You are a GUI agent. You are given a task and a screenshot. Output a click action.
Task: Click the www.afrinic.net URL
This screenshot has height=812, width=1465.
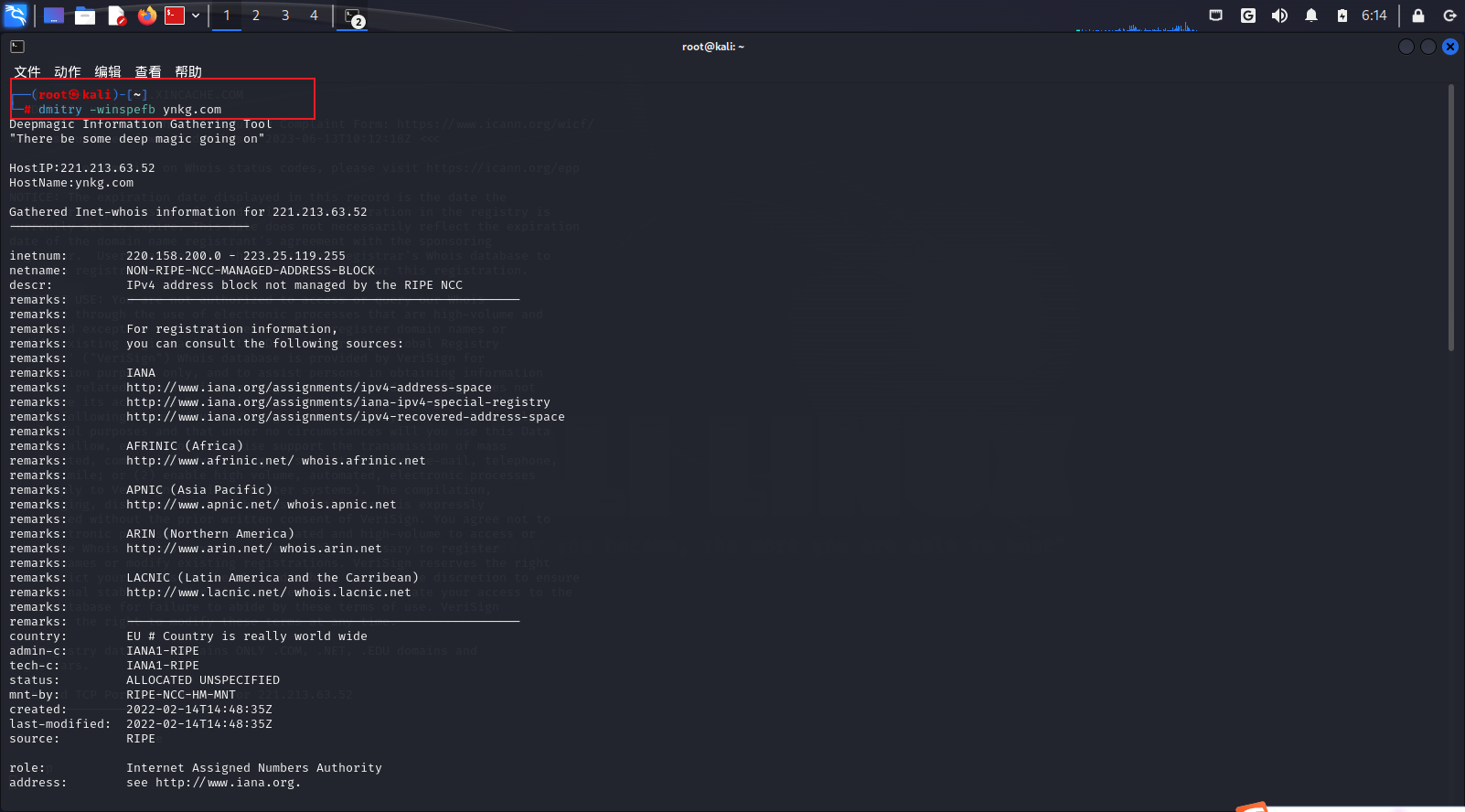[x=210, y=461]
